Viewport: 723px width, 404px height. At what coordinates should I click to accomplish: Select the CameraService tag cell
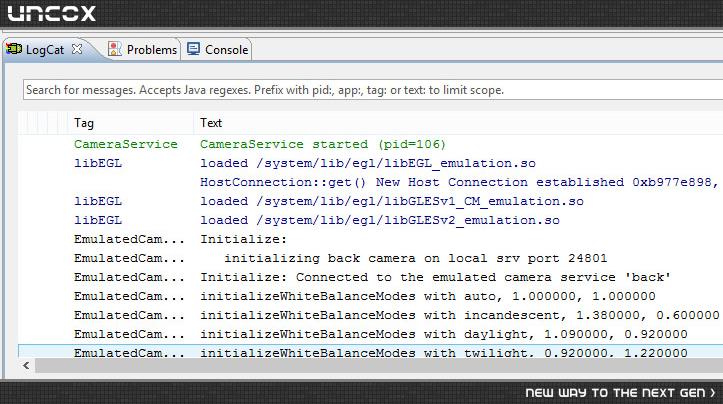pyautogui.click(x=125, y=144)
